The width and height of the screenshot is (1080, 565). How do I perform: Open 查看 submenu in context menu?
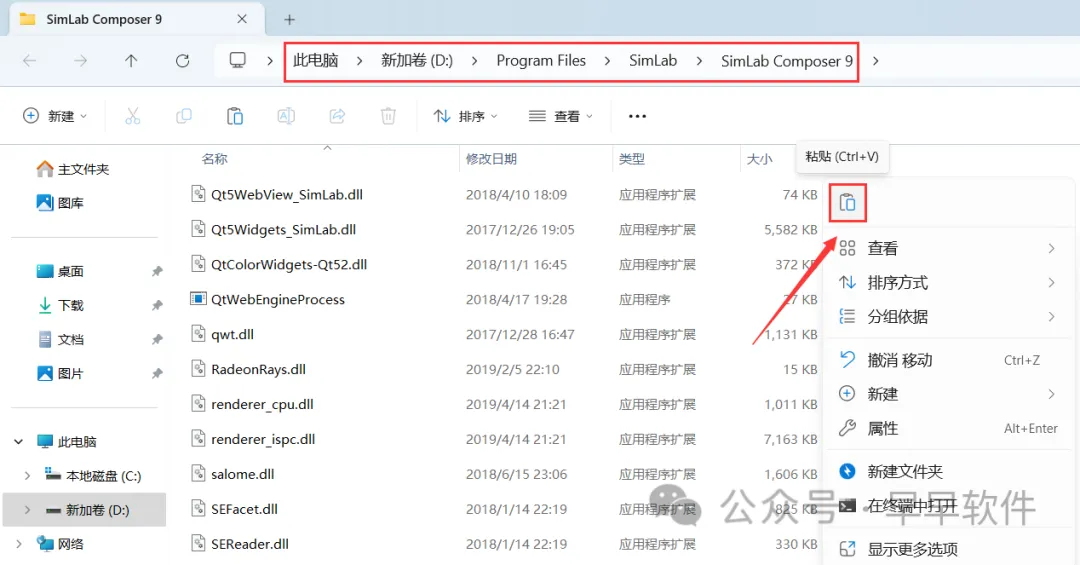[948, 248]
